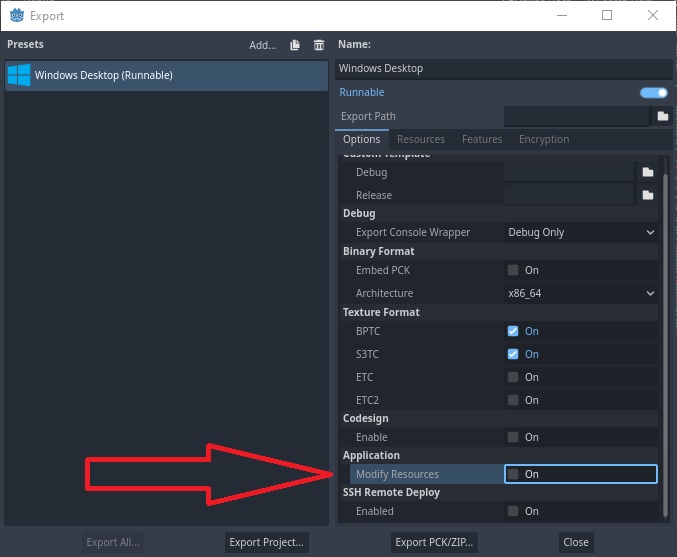The image size is (677, 557).
Task: Click the Codesign section header
Action: click(x=366, y=418)
